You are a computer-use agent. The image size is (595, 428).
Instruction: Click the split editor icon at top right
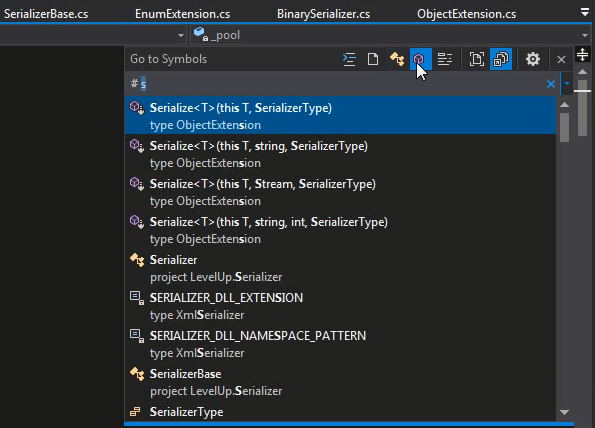coord(582,55)
